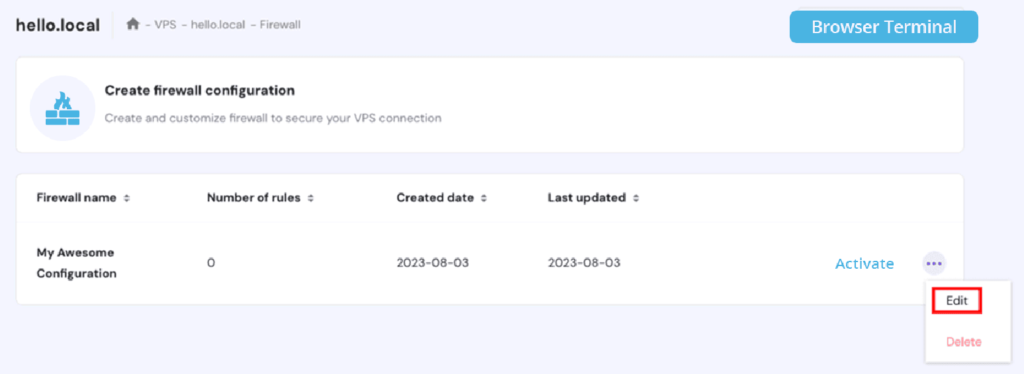Click the rules count value 0

click(211, 263)
